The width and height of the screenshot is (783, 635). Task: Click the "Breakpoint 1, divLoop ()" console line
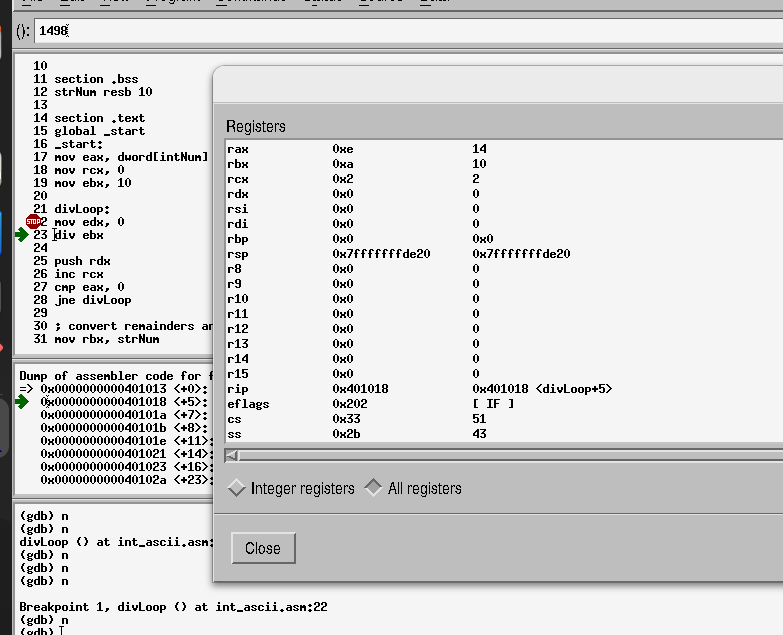173,607
